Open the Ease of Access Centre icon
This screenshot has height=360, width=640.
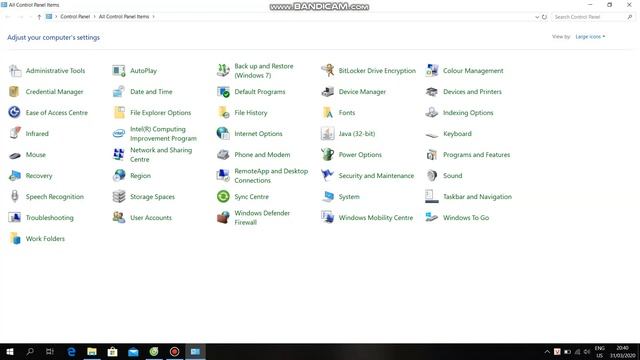pos(15,112)
